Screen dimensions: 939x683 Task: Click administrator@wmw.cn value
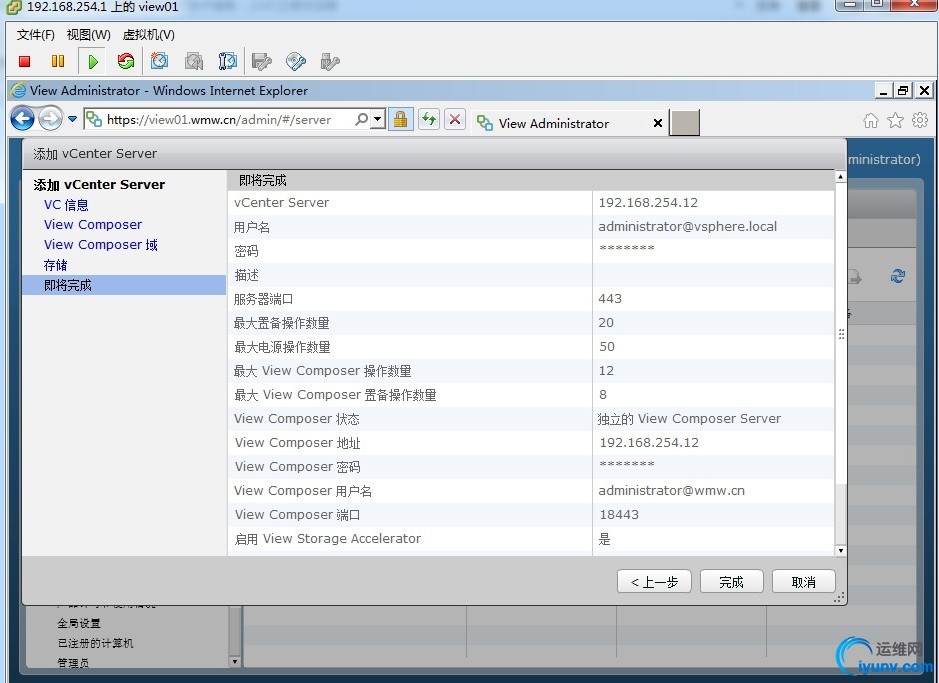[671, 490]
